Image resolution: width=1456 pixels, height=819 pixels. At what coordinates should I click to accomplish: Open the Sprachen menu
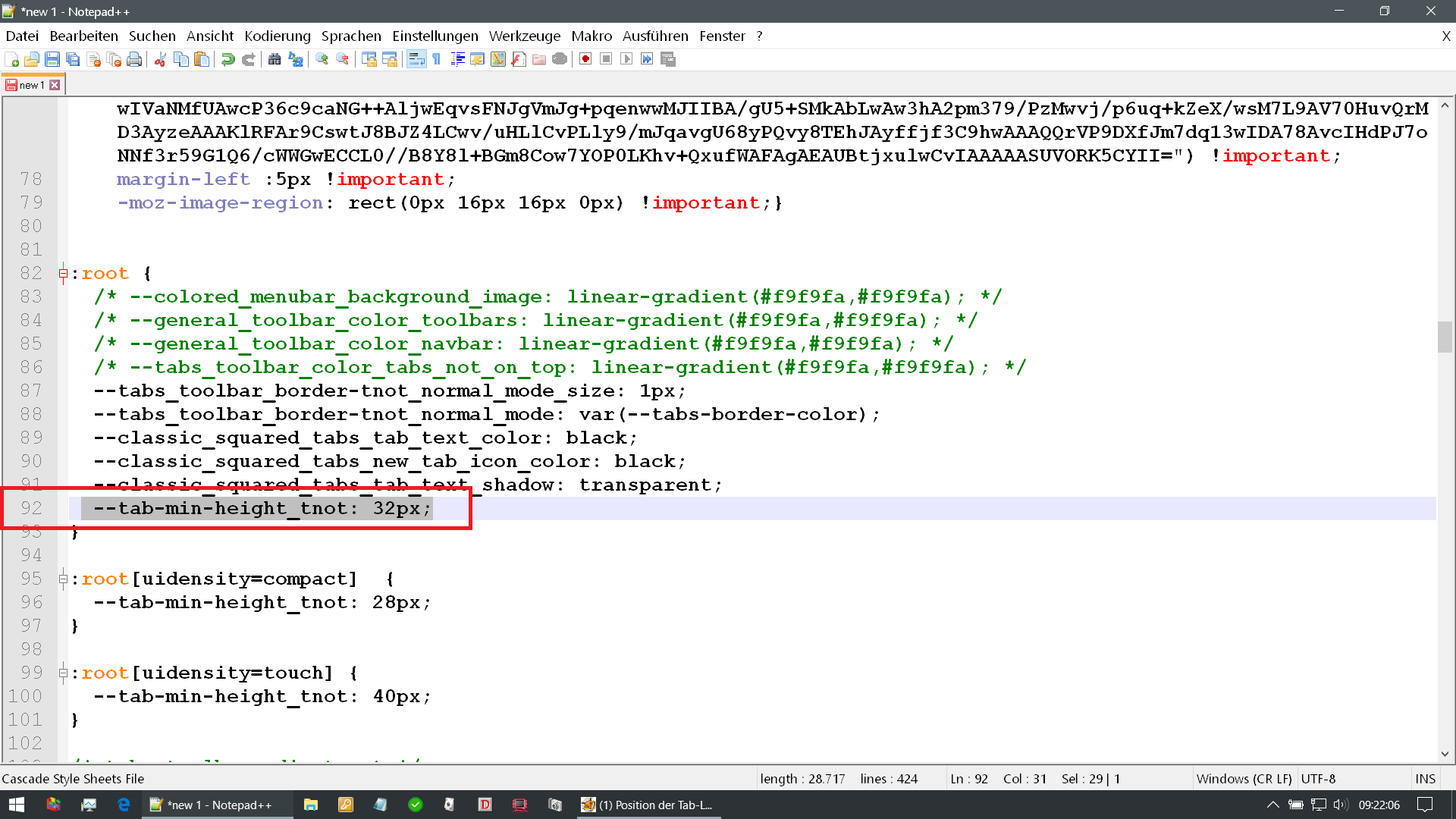pyautogui.click(x=351, y=36)
